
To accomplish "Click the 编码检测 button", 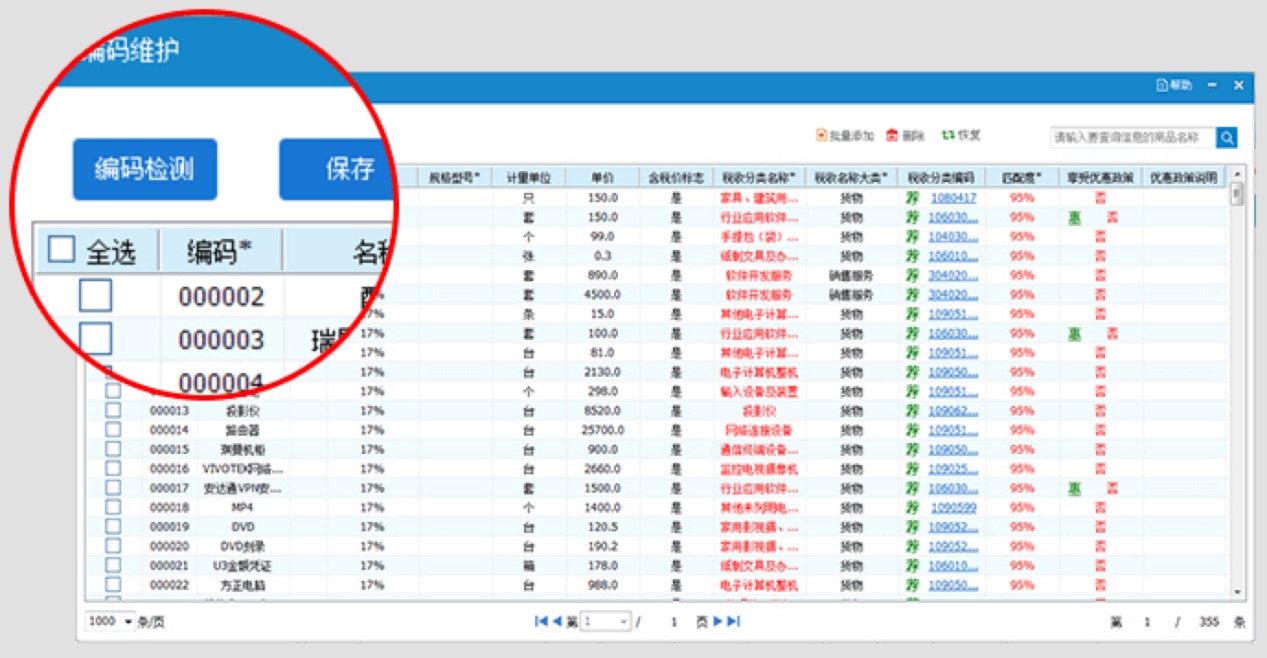I will point(144,169).
